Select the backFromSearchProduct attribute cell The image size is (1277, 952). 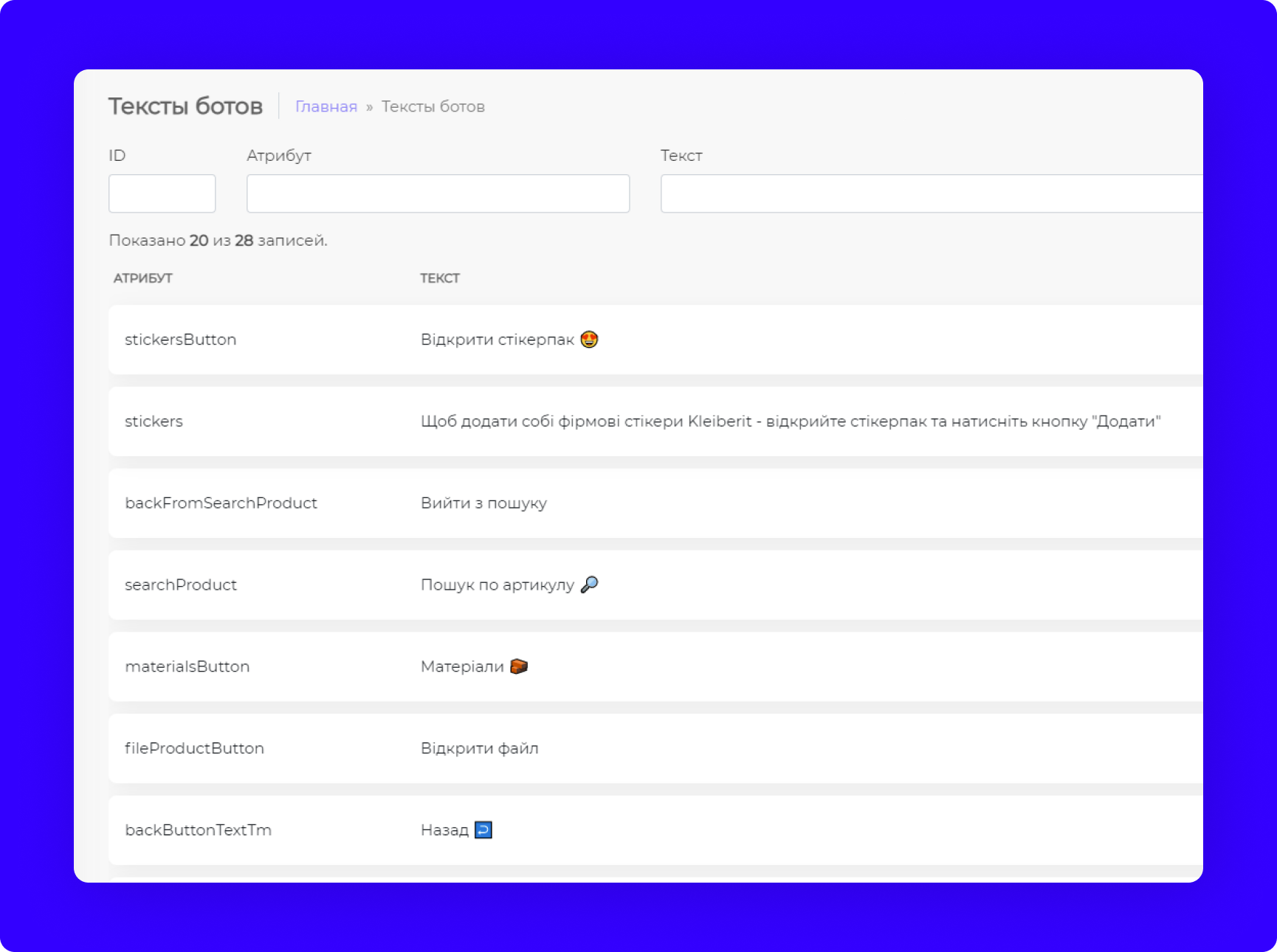pyautogui.click(x=221, y=503)
